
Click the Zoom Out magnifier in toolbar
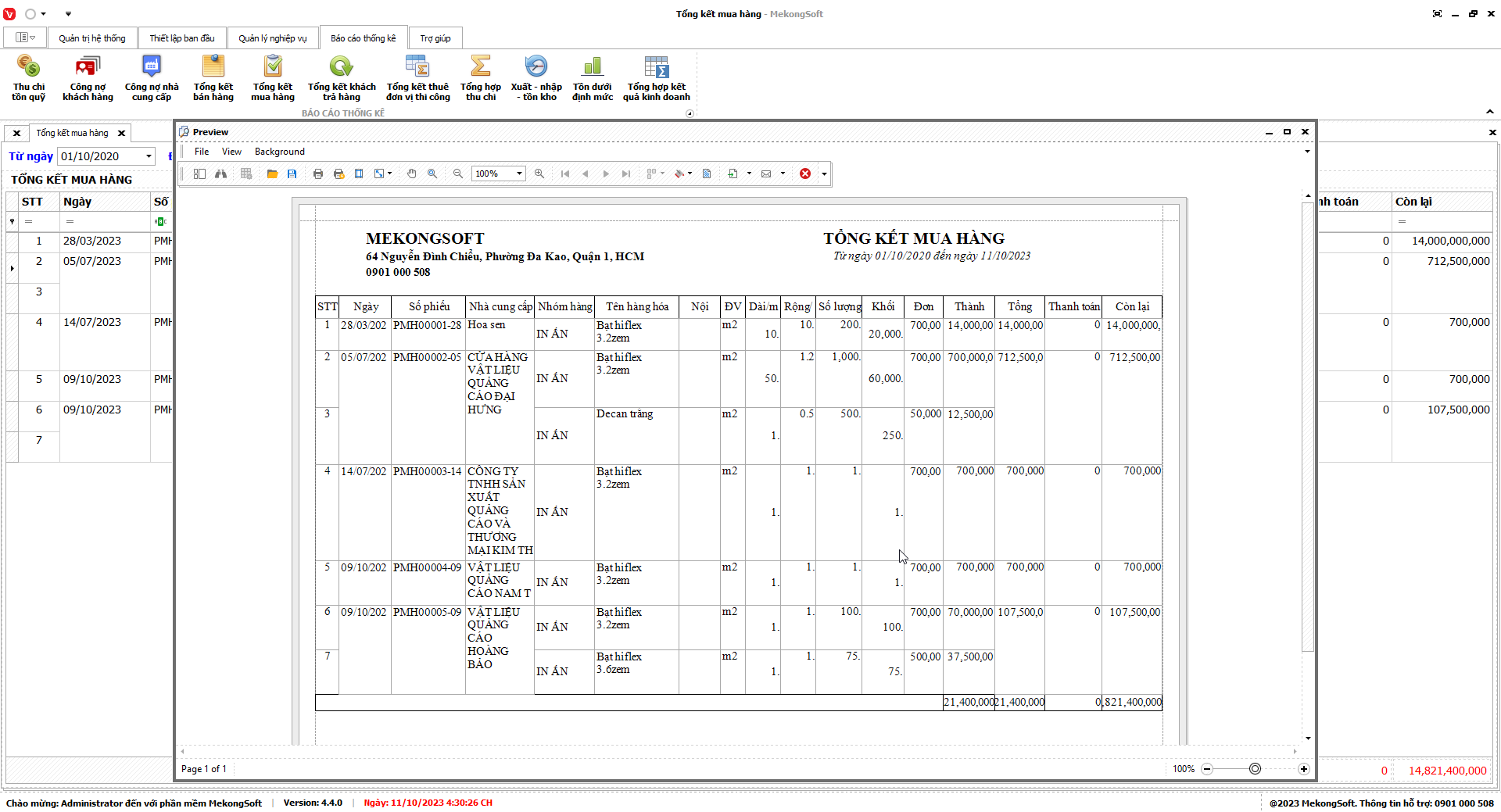[x=458, y=173]
